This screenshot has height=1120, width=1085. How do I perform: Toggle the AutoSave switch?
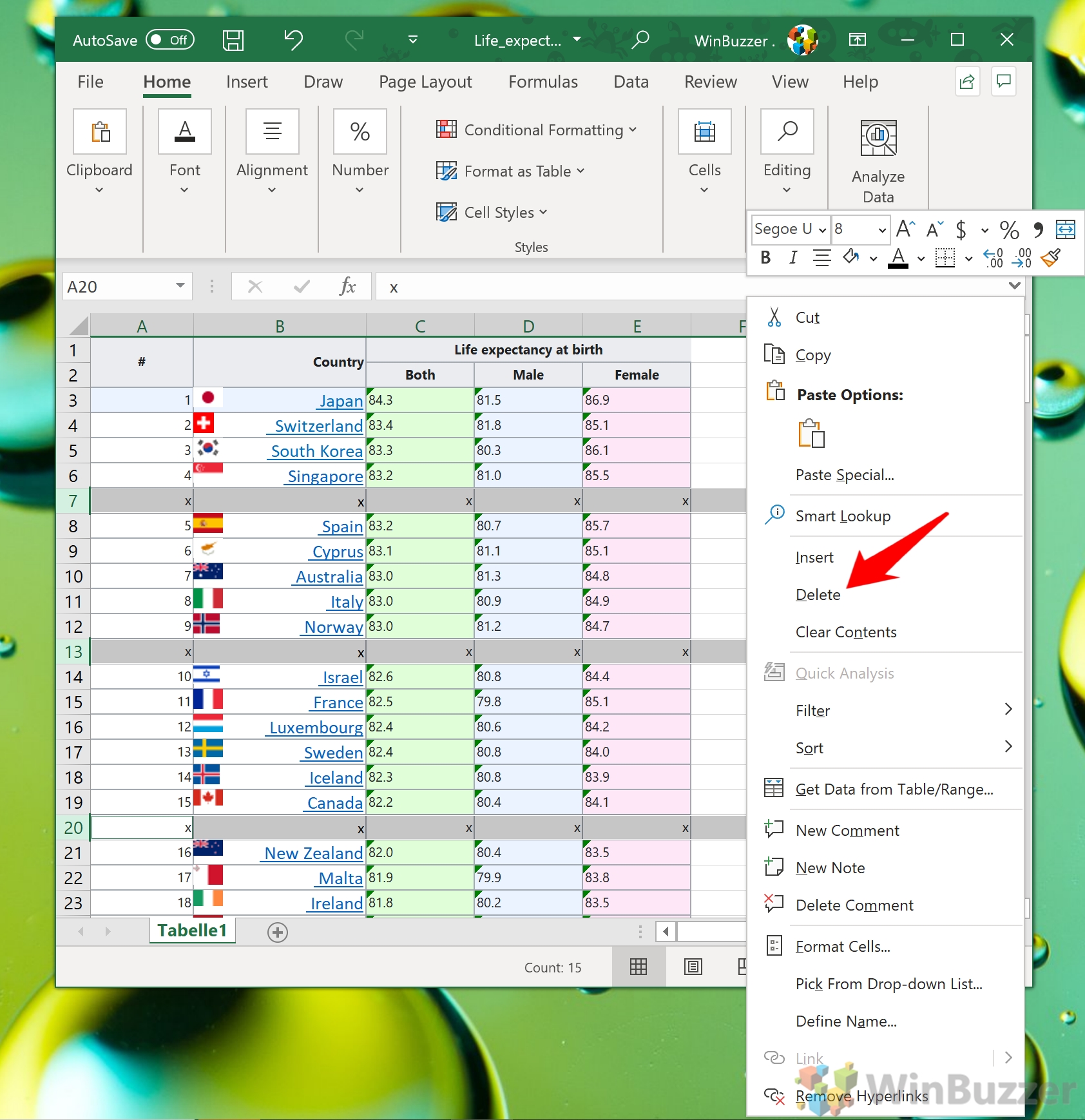[170, 40]
